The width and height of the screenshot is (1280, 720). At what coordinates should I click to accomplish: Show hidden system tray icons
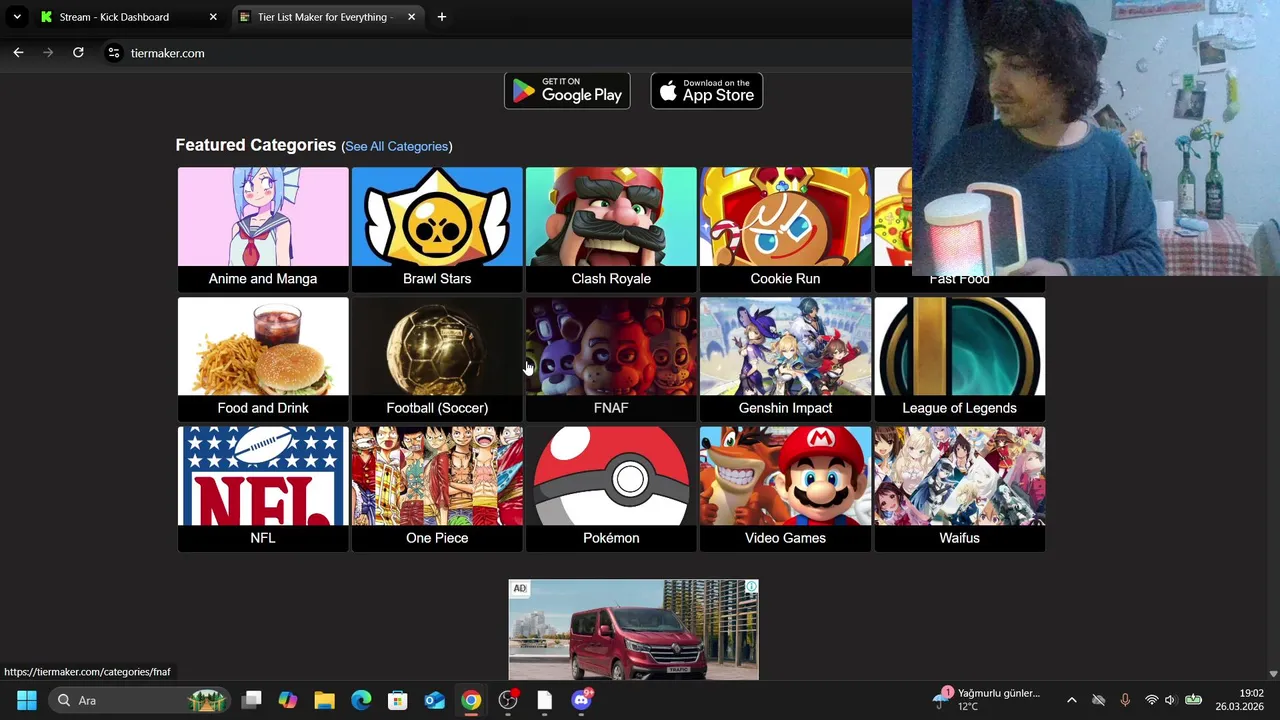pos(1071,700)
